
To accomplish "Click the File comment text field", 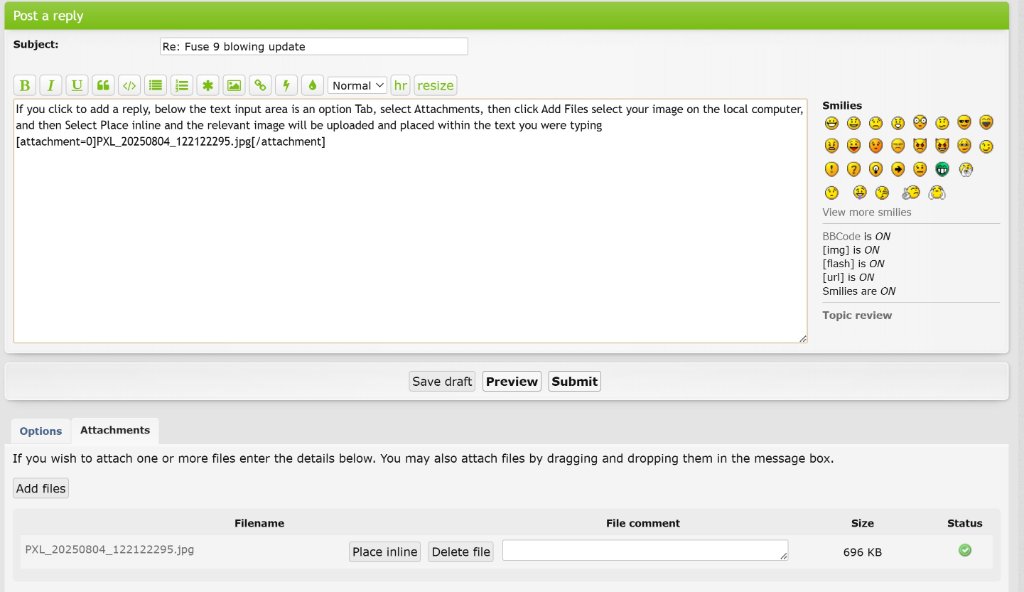I will 644,551.
